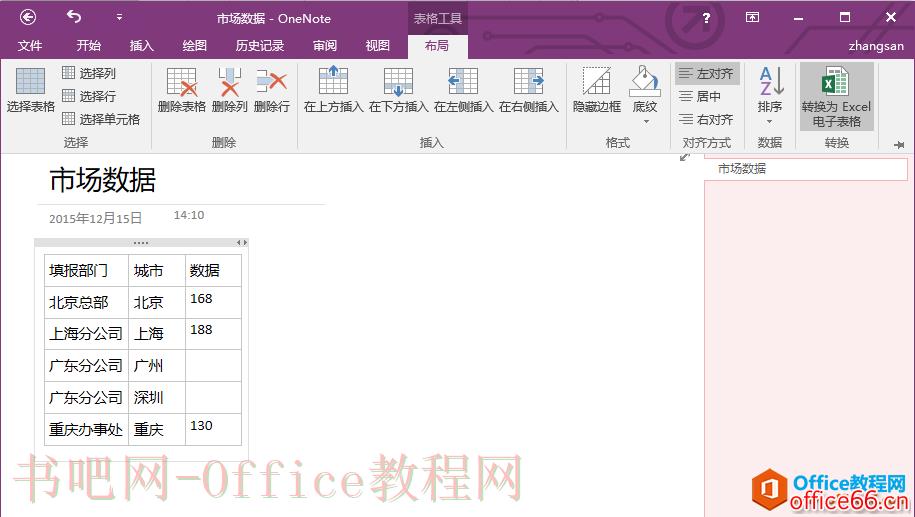Open the 历史记录 tab
The height and width of the screenshot is (517, 915).
(x=260, y=46)
